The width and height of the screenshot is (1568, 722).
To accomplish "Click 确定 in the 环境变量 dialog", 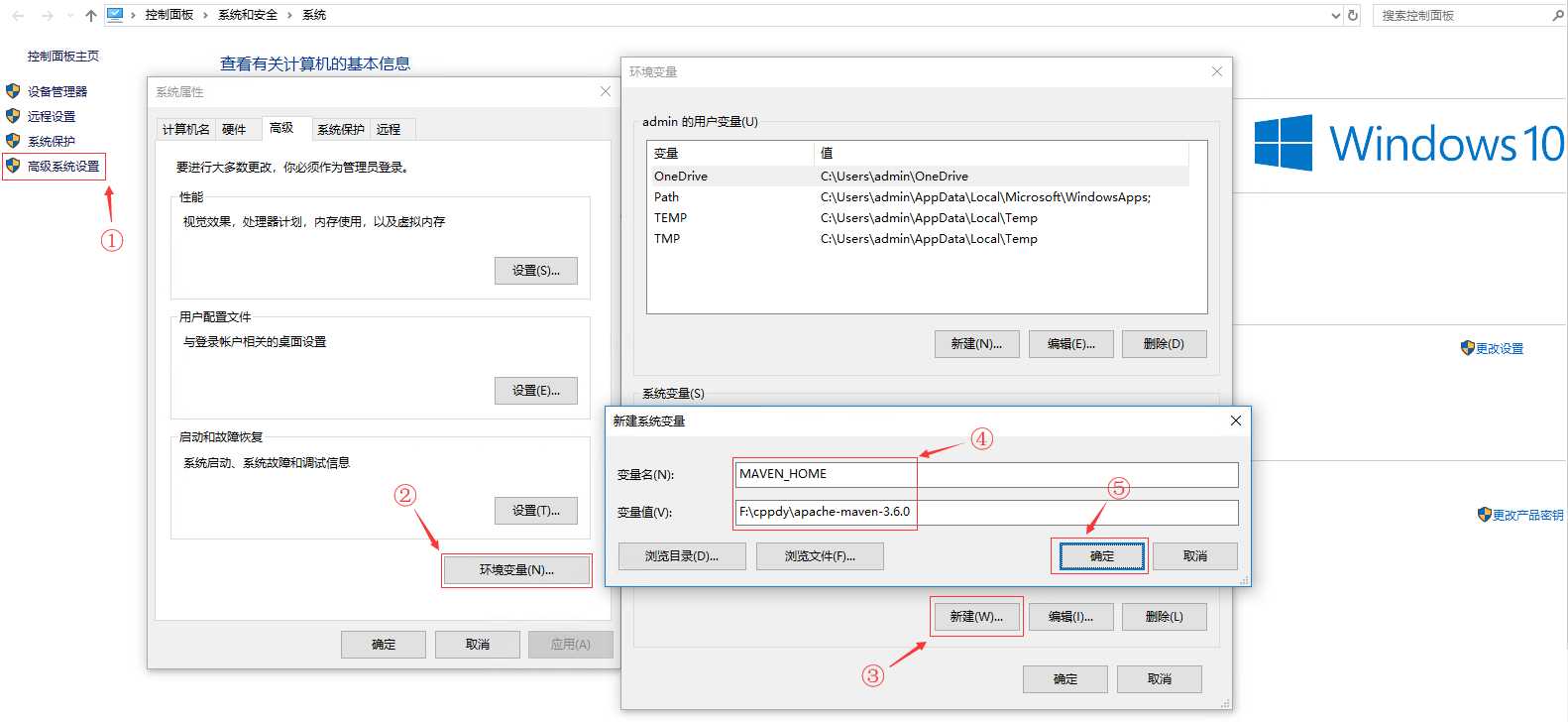I will [x=1065, y=679].
